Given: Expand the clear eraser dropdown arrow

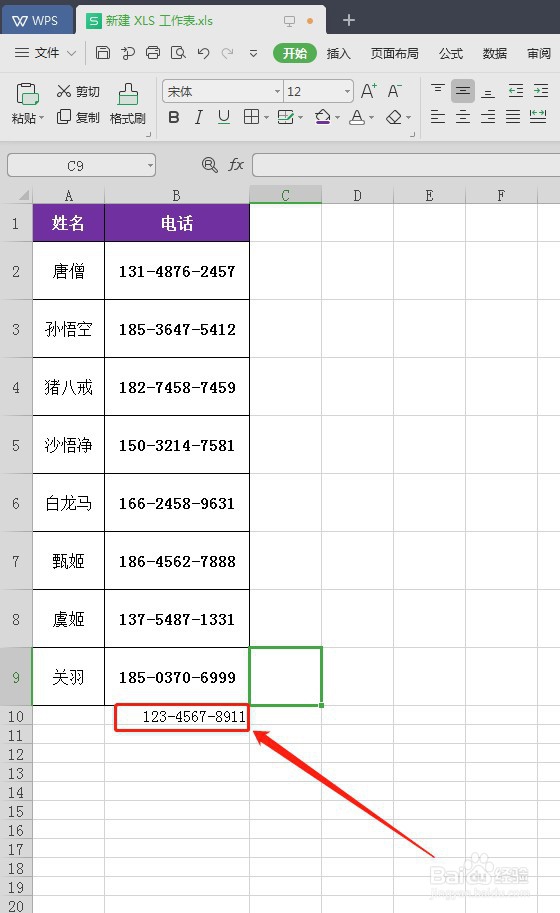Looking at the screenshot, I should (408, 118).
